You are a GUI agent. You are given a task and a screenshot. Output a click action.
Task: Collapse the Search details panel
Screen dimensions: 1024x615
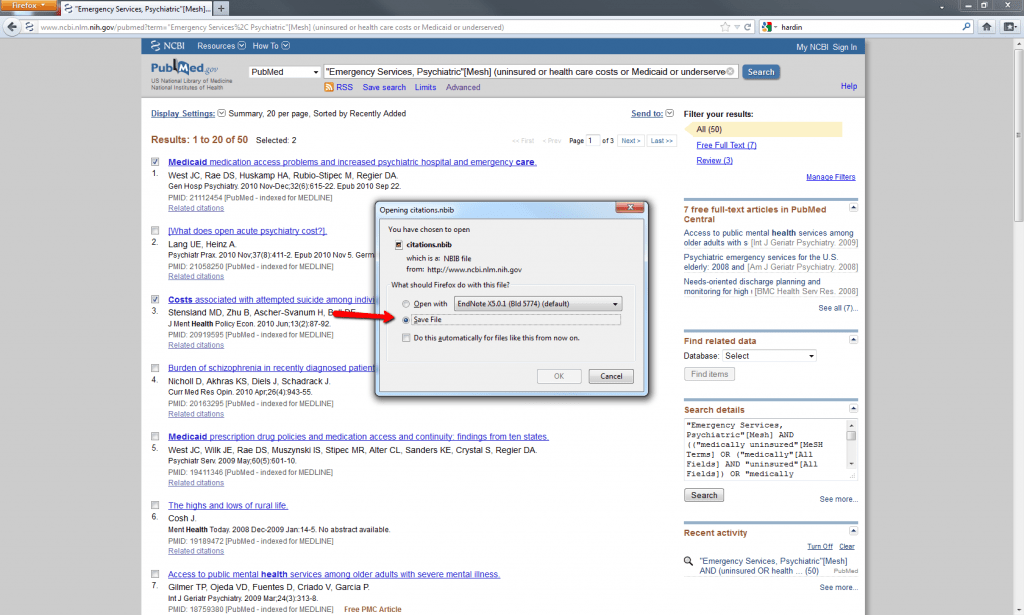[853, 410]
